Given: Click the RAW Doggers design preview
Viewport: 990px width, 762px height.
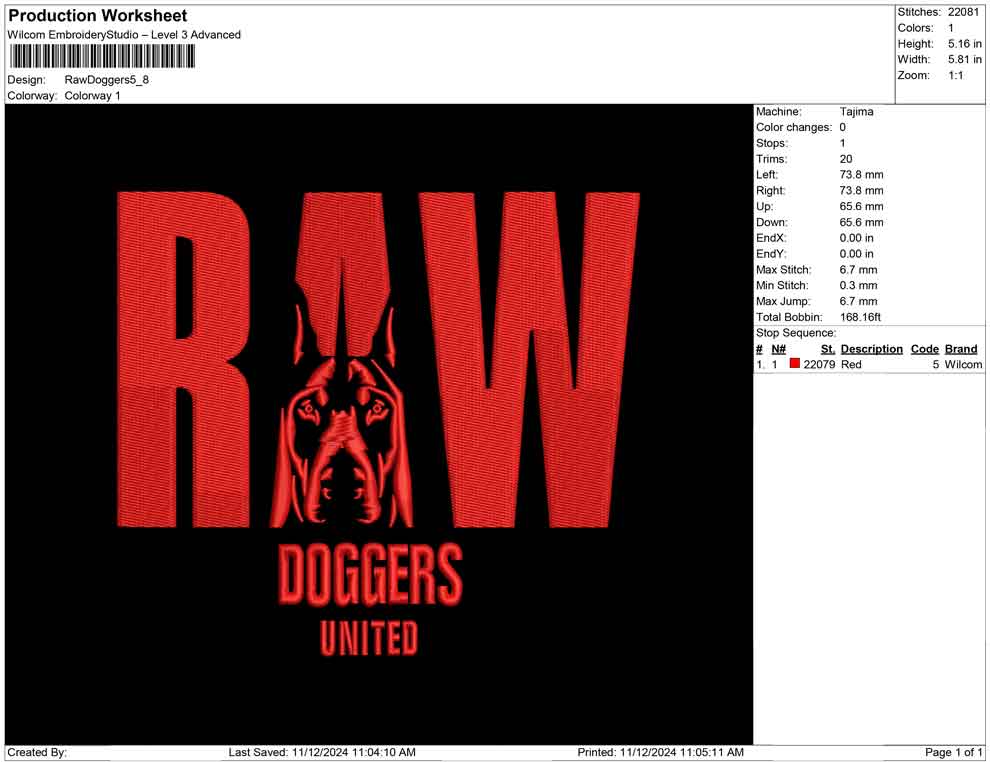Looking at the screenshot, I should (x=379, y=424).
